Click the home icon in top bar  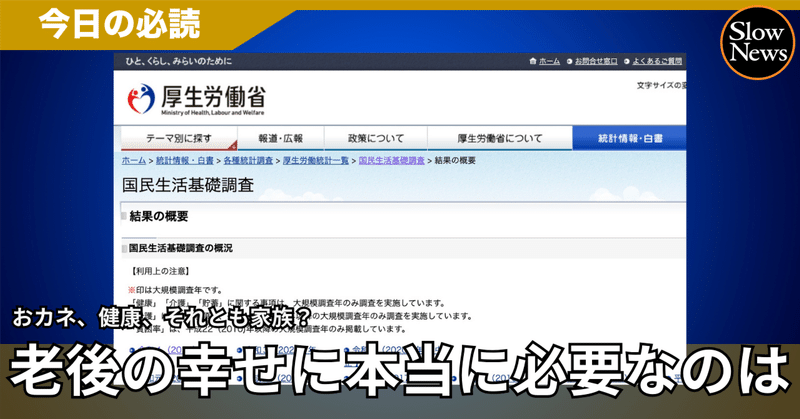pos(533,61)
